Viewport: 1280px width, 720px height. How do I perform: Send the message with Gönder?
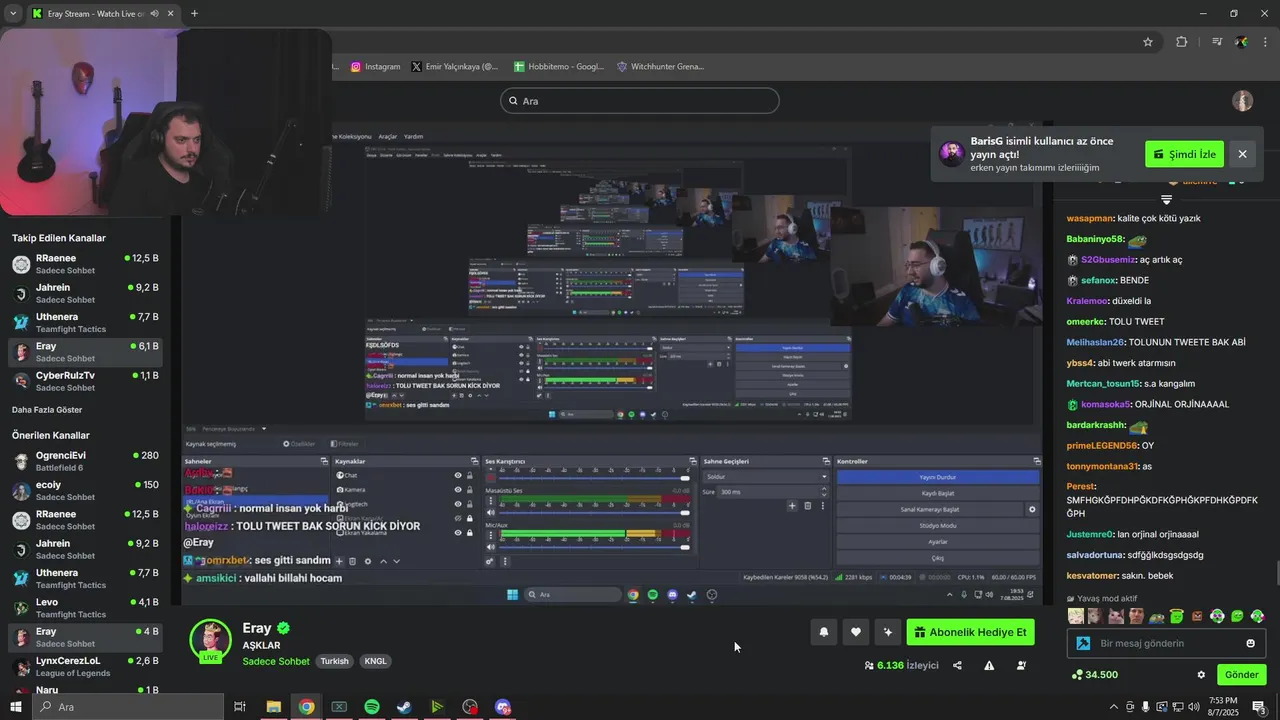pyautogui.click(x=1241, y=675)
